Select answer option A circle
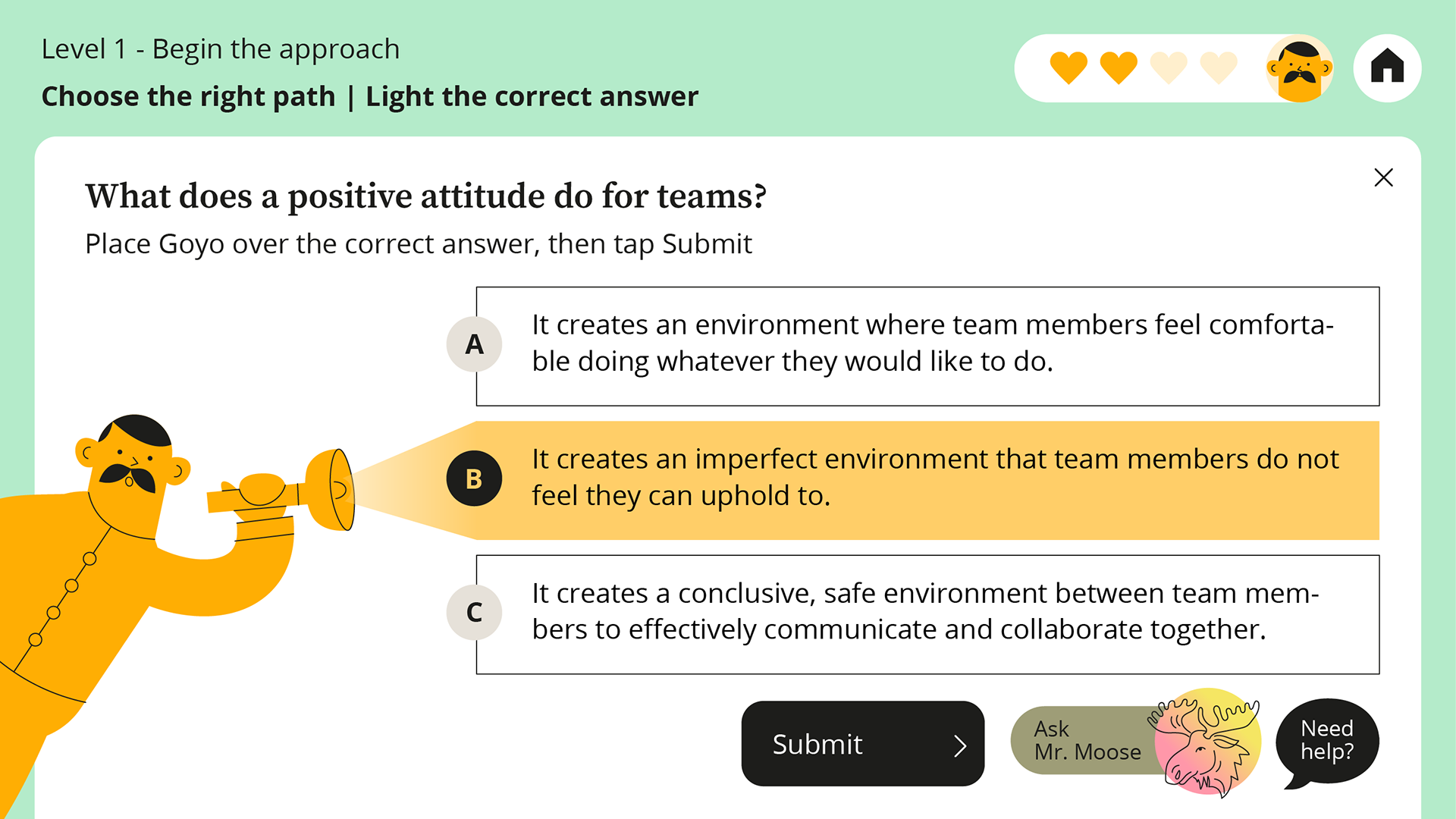The image size is (1456, 819). 474,344
